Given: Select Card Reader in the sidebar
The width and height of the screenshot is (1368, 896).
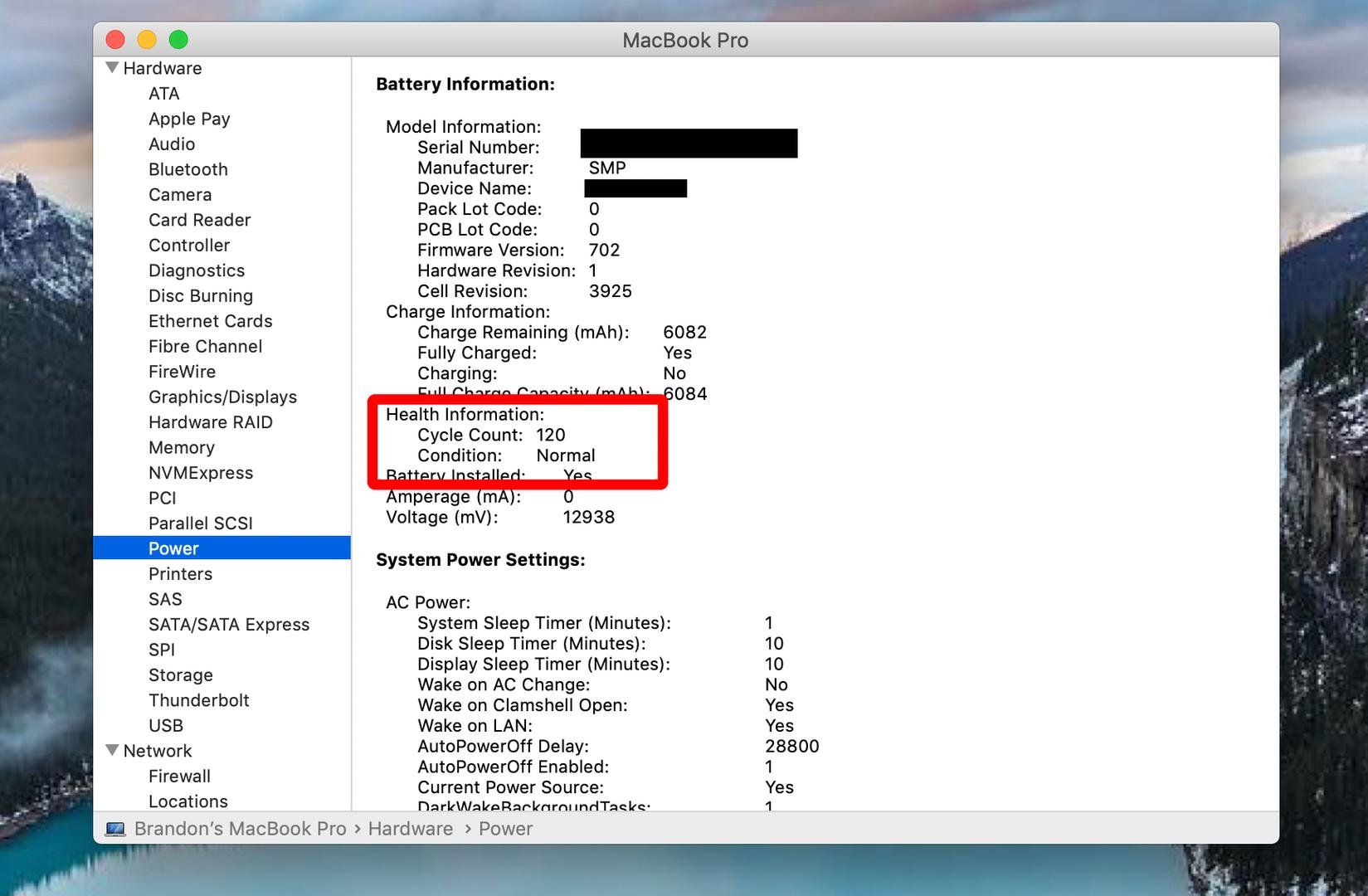Looking at the screenshot, I should click(x=199, y=220).
